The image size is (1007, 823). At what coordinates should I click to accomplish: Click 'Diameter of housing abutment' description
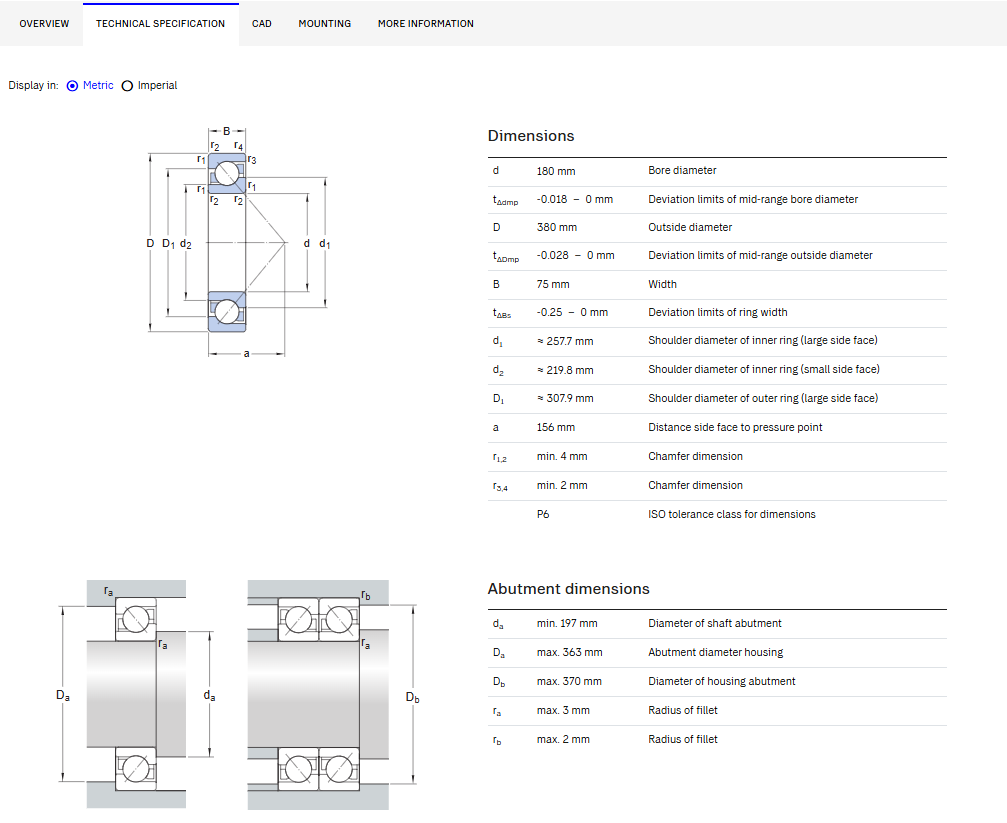721,681
